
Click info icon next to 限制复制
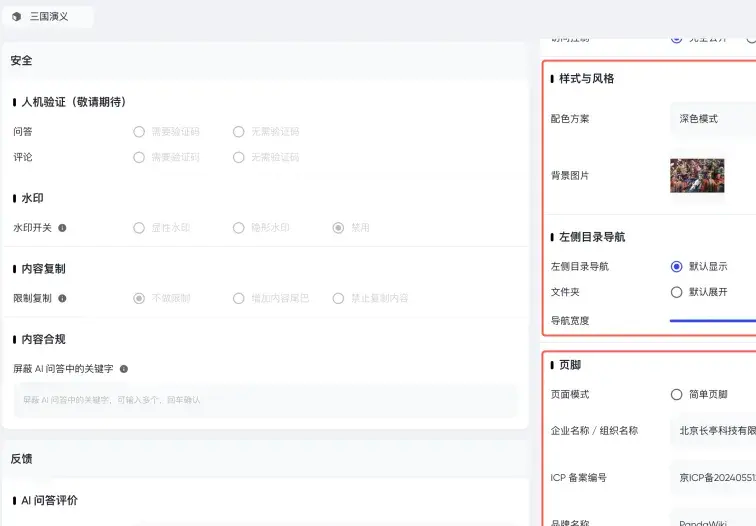(62, 298)
